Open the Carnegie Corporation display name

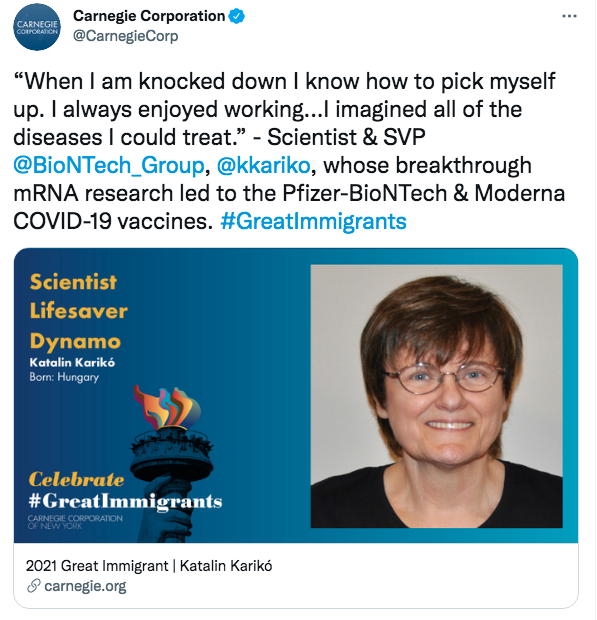click(149, 16)
